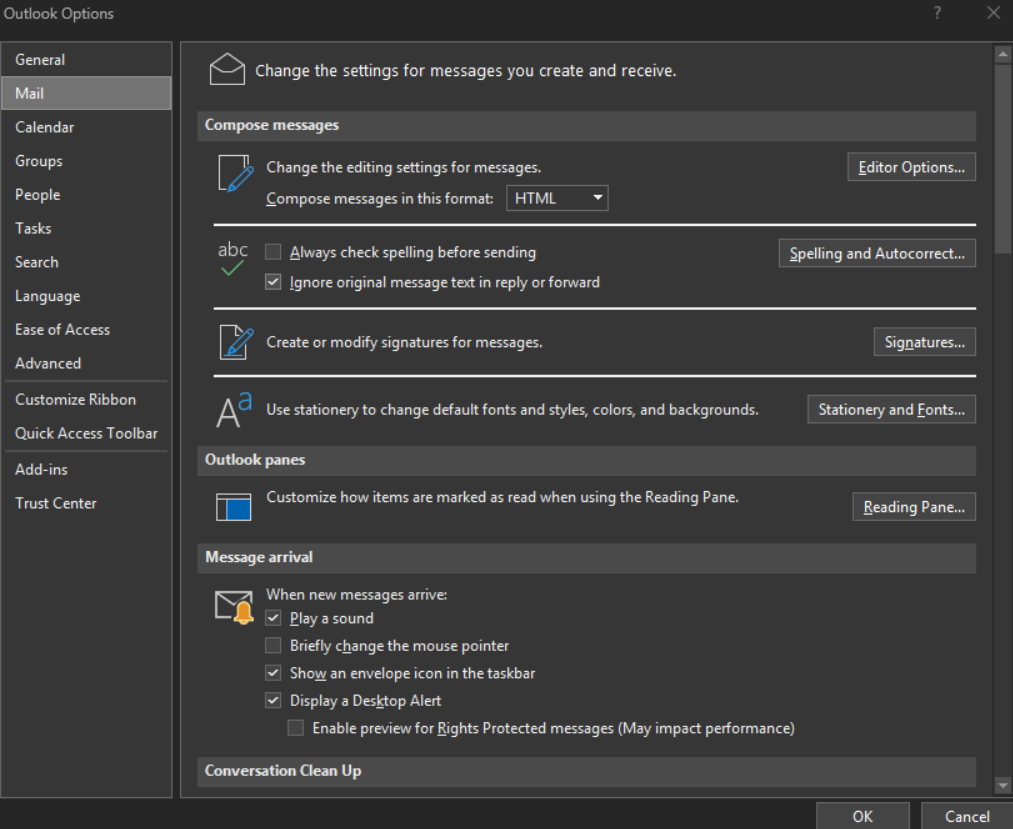Viewport: 1013px width, 829px height.
Task: Open Ease of Access options
Action: pos(86,329)
